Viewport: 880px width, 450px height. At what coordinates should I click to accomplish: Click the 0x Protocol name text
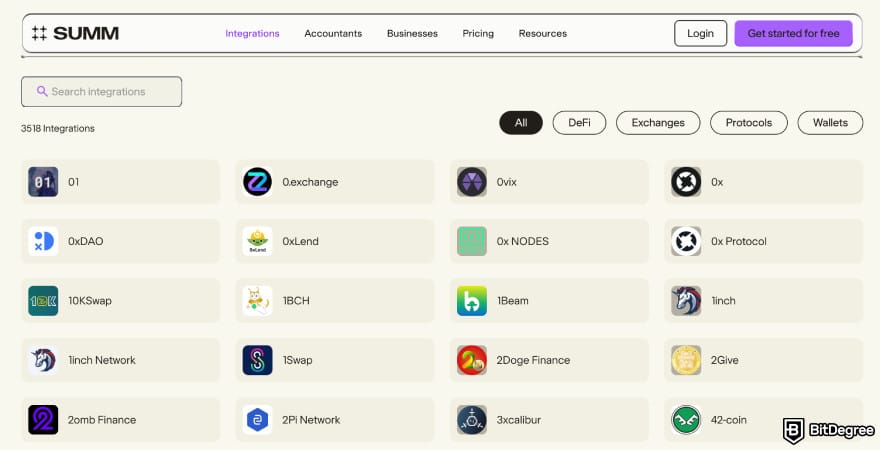tap(739, 242)
